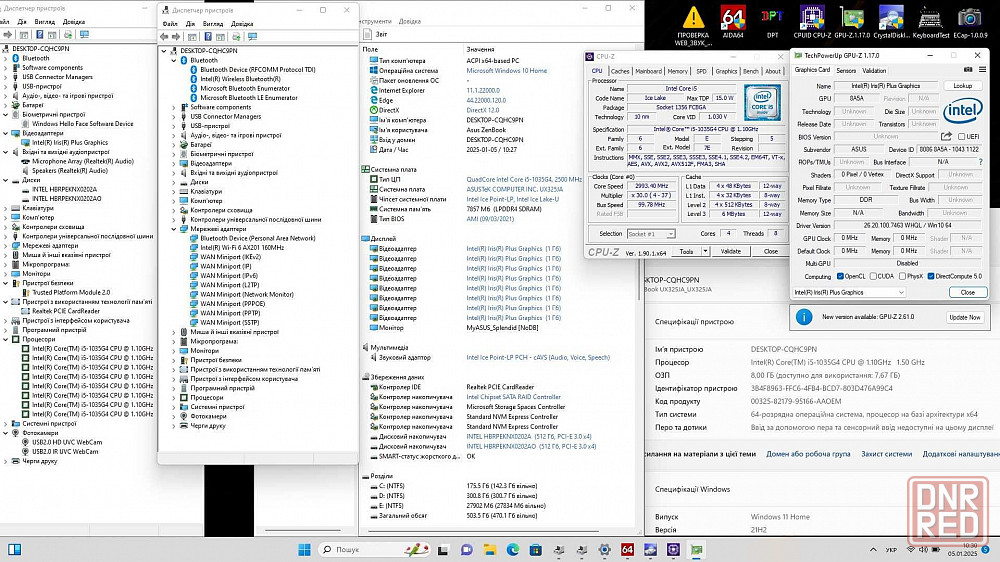Expand Клавіатури node in front Device Manager
1000x562 pixels.
(x=173, y=191)
